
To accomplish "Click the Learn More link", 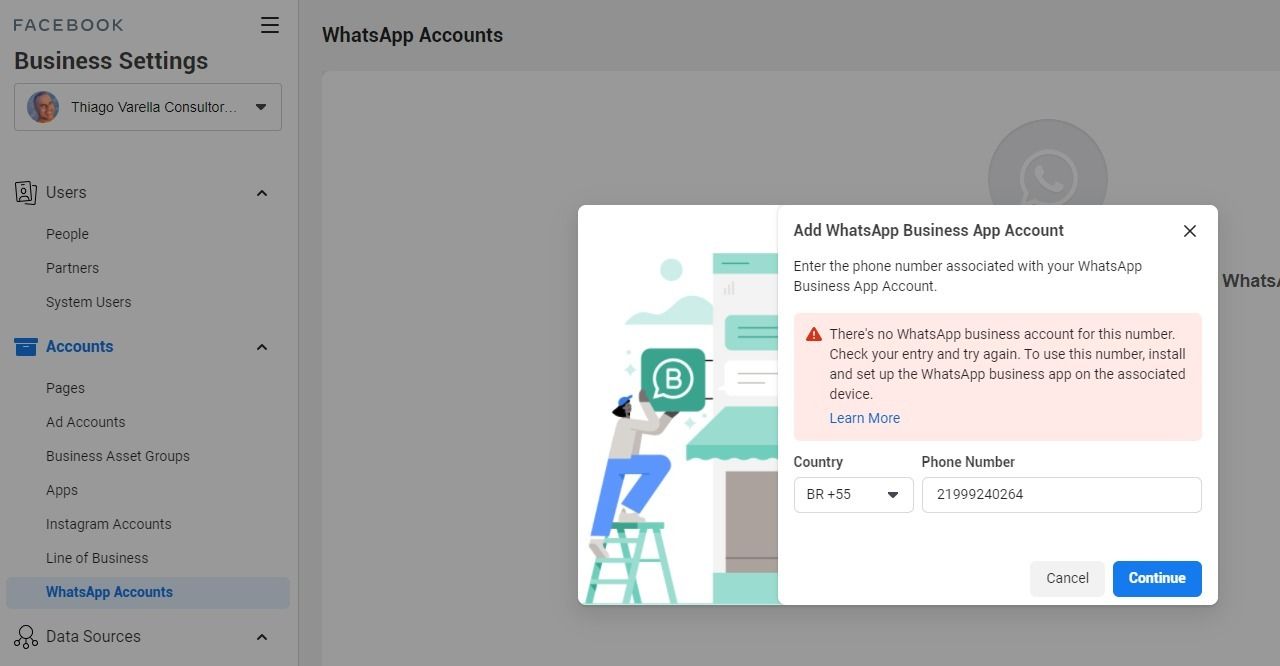I will pos(864,418).
